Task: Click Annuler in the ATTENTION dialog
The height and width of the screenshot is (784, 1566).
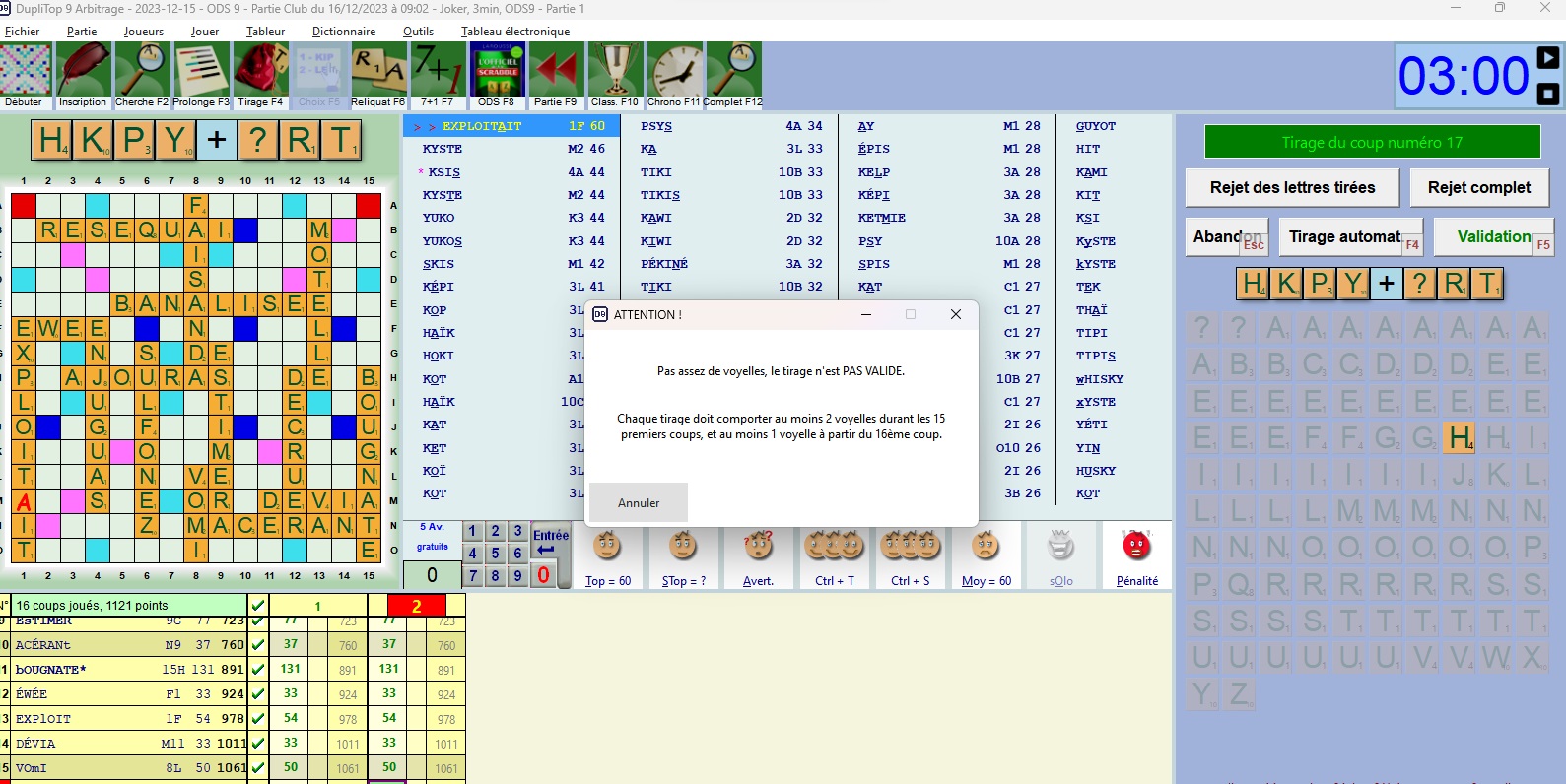Action: [639, 503]
